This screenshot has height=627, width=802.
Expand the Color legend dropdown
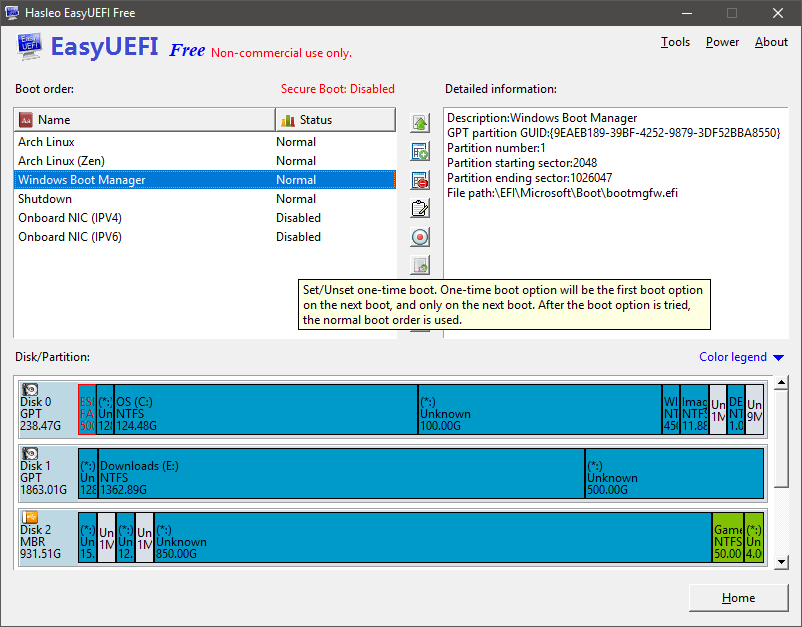741,357
